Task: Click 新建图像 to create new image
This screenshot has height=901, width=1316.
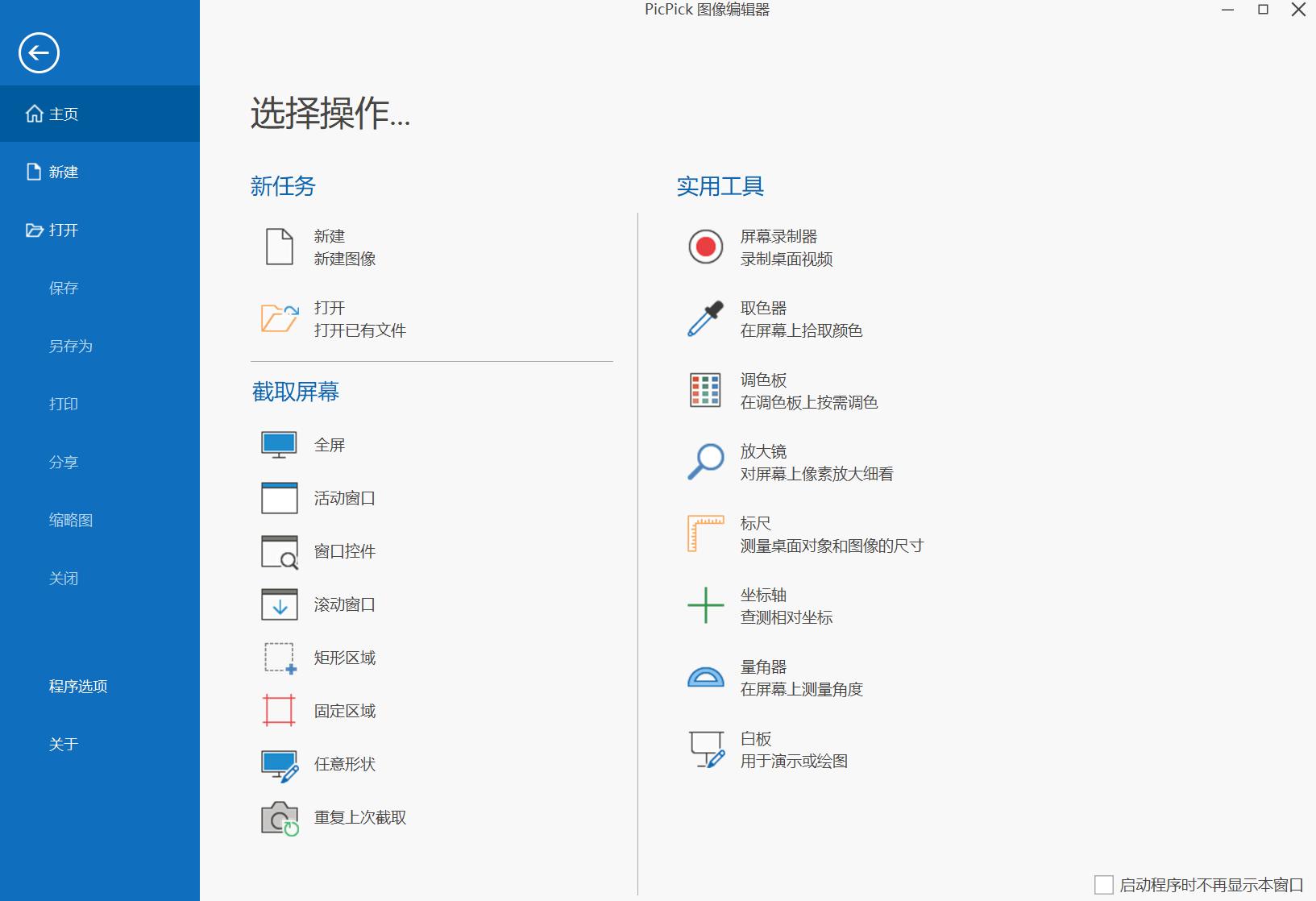Action: coord(345,259)
